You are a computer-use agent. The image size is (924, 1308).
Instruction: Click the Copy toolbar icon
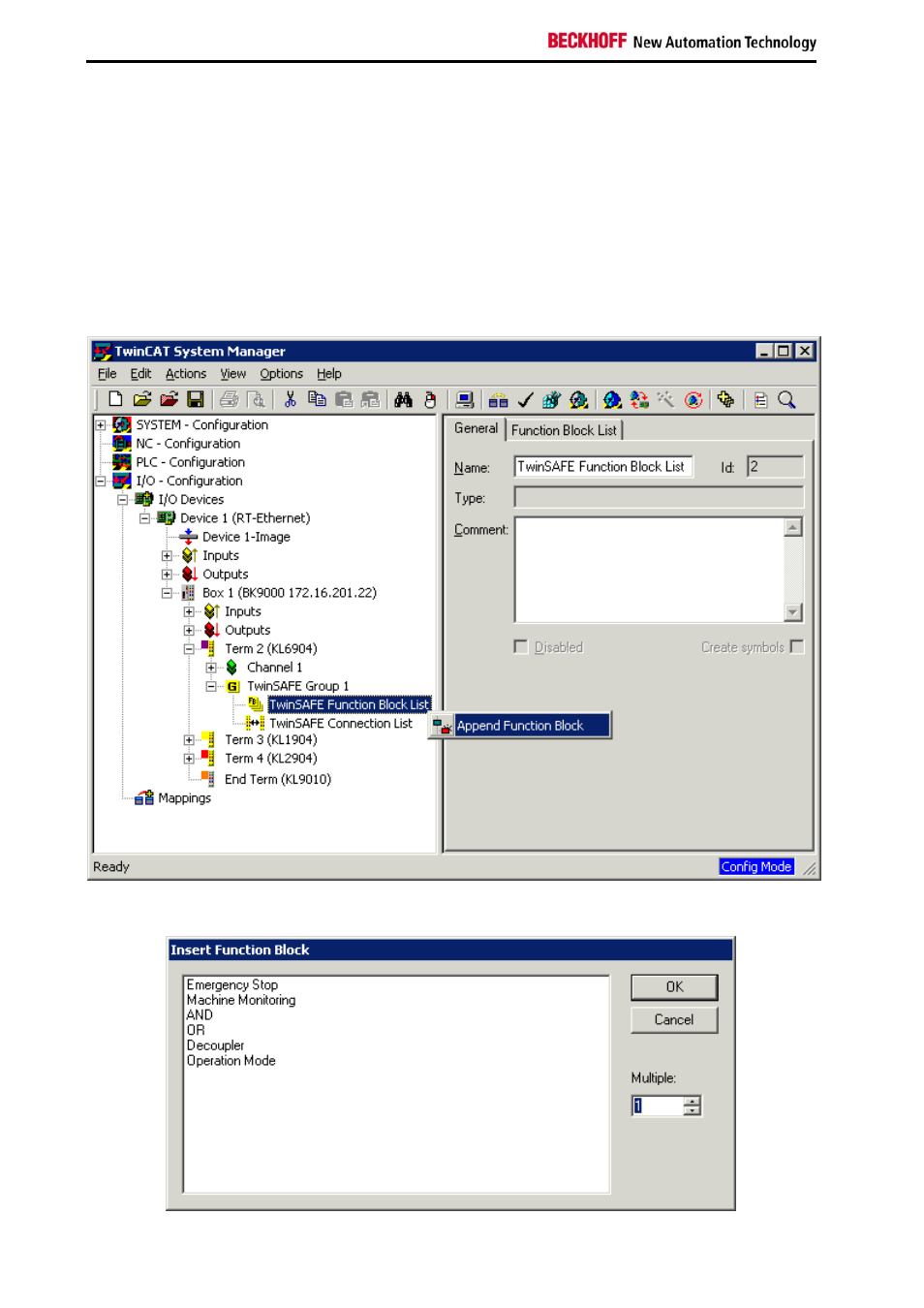tap(317, 399)
